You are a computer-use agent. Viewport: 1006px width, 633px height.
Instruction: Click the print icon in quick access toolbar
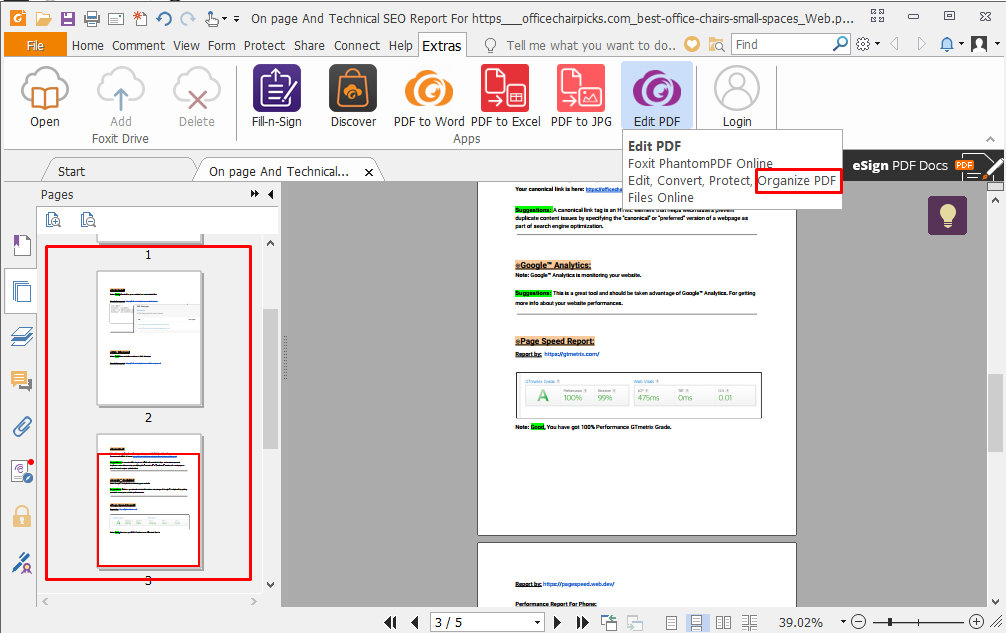[x=92, y=19]
